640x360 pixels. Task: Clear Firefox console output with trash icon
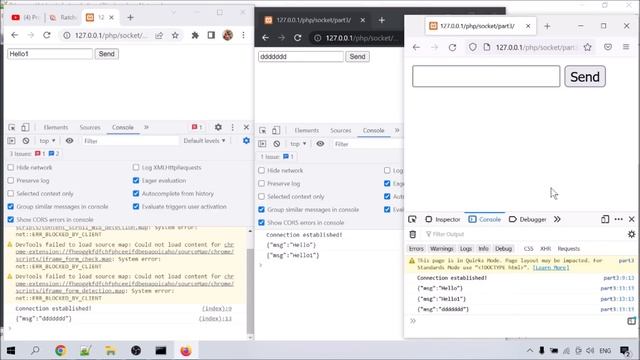(413, 234)
